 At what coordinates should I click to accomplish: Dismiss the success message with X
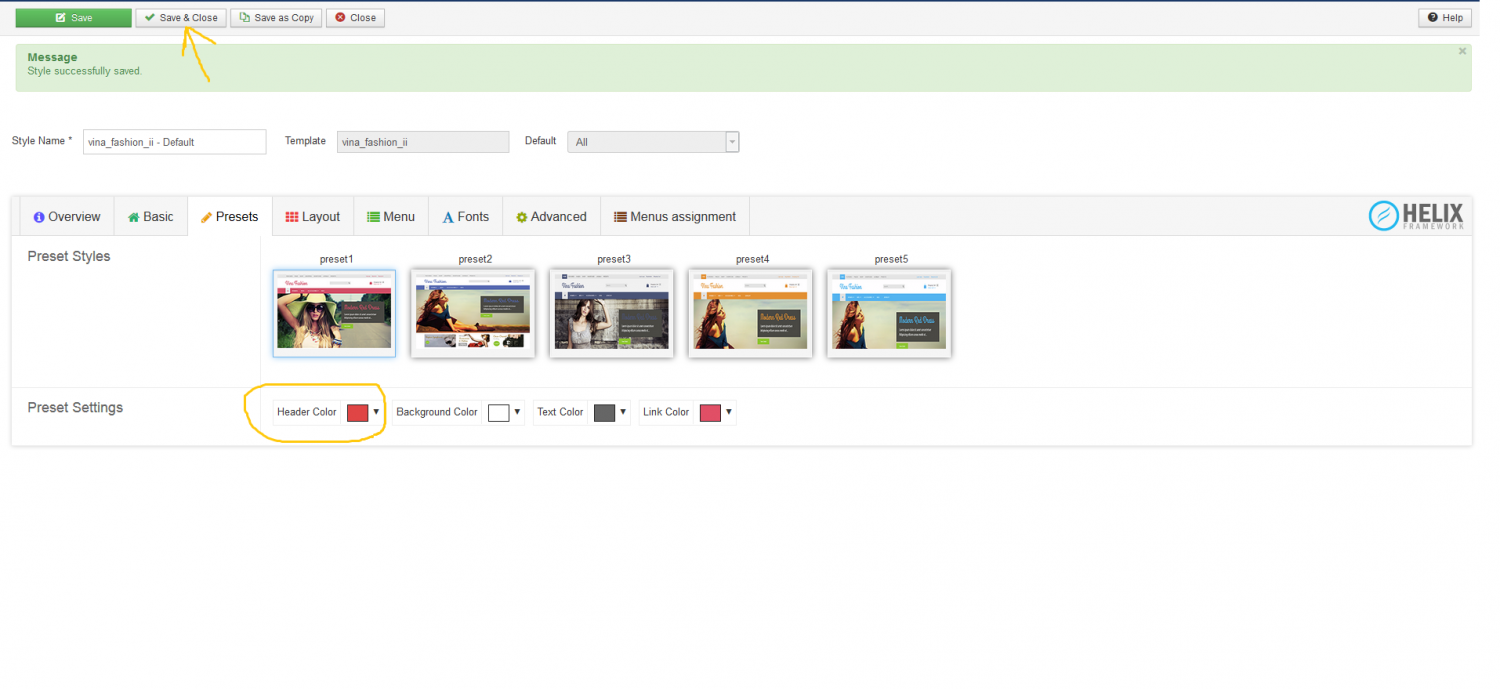point(1462,51)
